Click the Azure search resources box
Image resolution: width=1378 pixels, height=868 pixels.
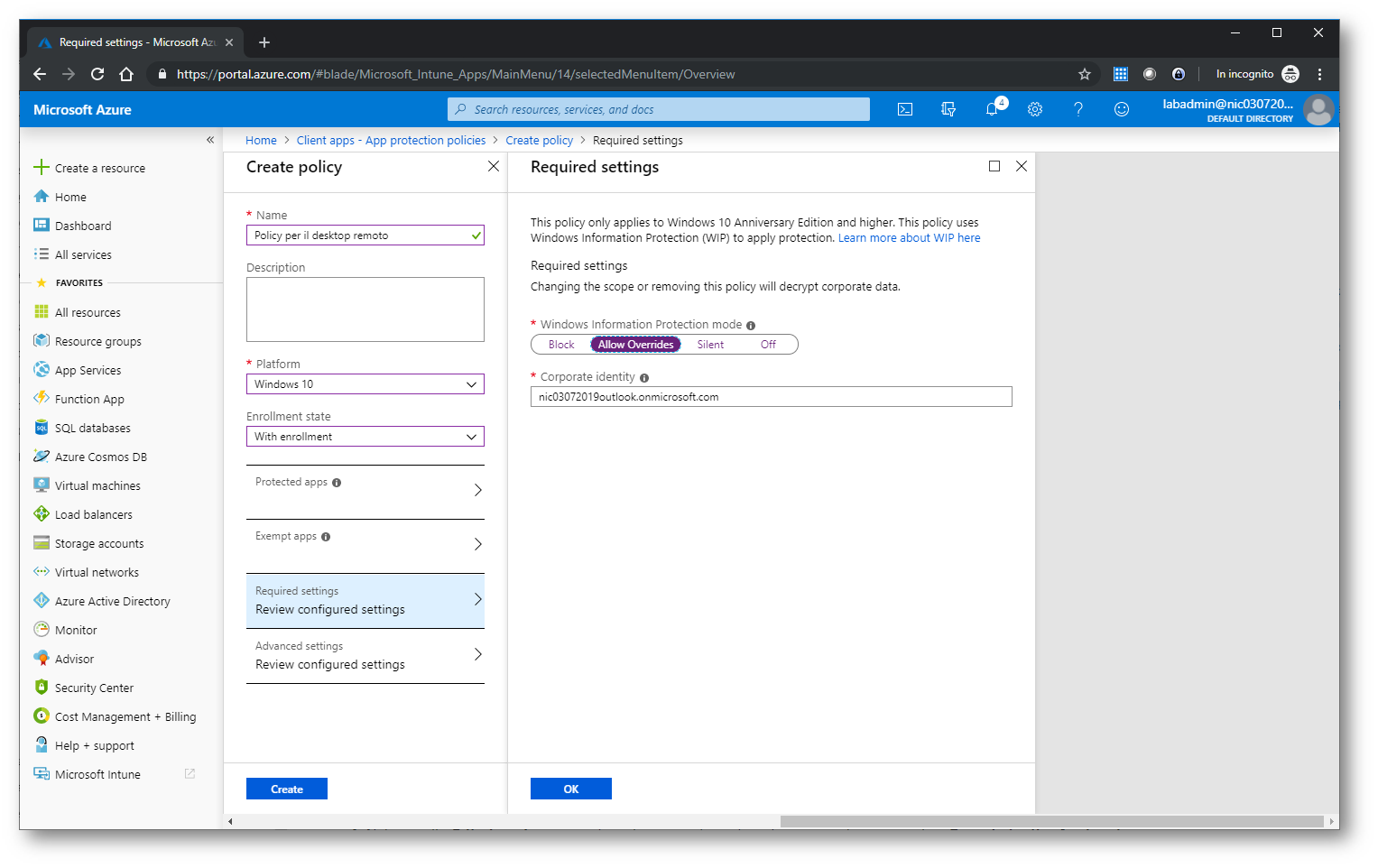[x=659, y=109]
